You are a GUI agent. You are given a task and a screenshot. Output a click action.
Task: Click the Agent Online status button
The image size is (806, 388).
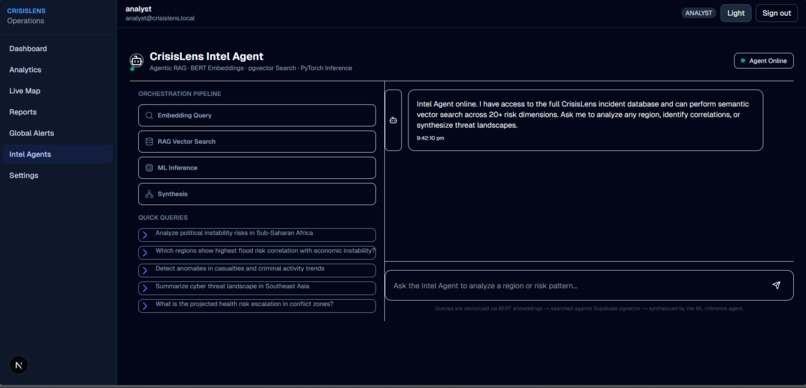point(763,61)
